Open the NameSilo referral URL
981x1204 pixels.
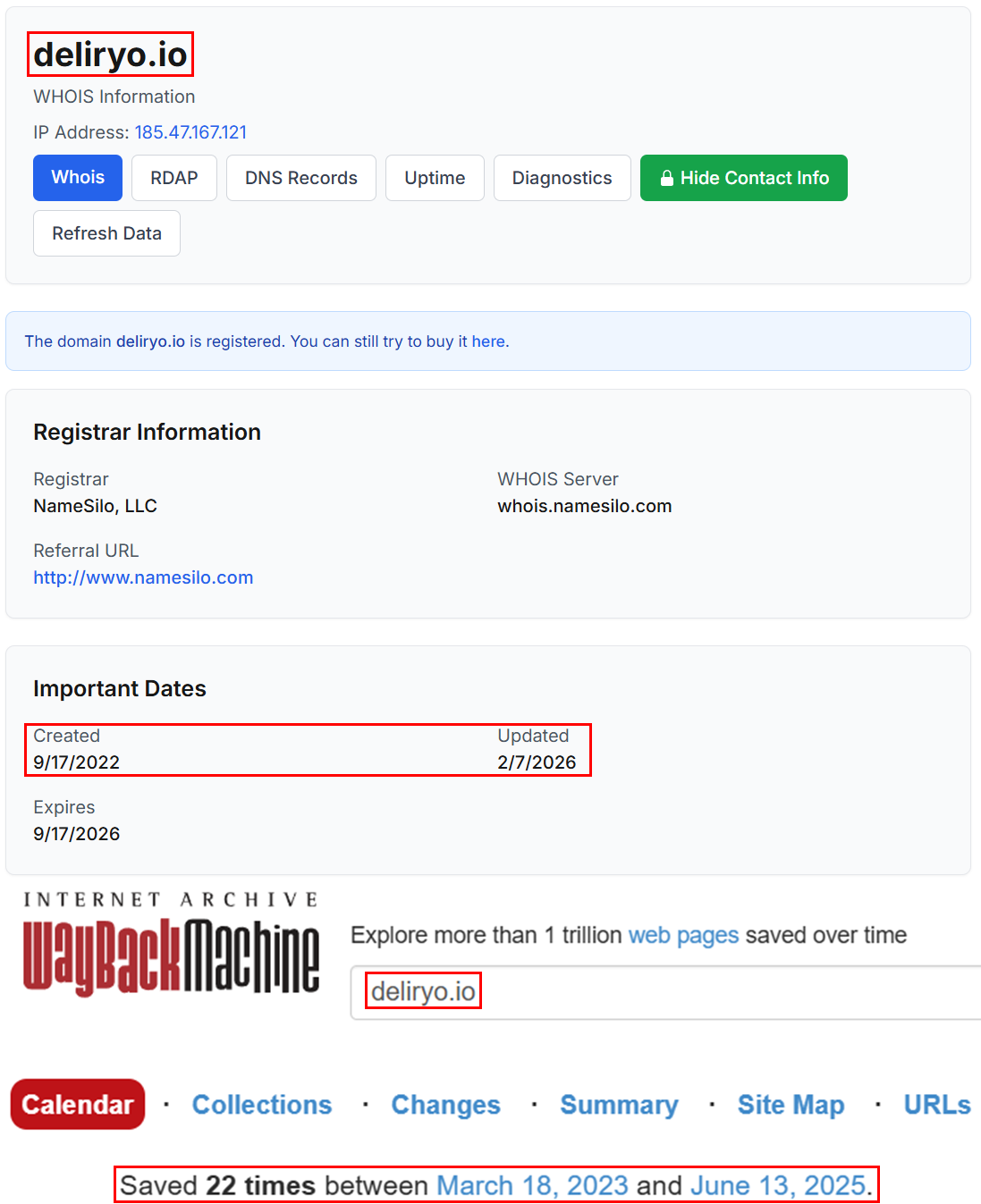point(143,577)
